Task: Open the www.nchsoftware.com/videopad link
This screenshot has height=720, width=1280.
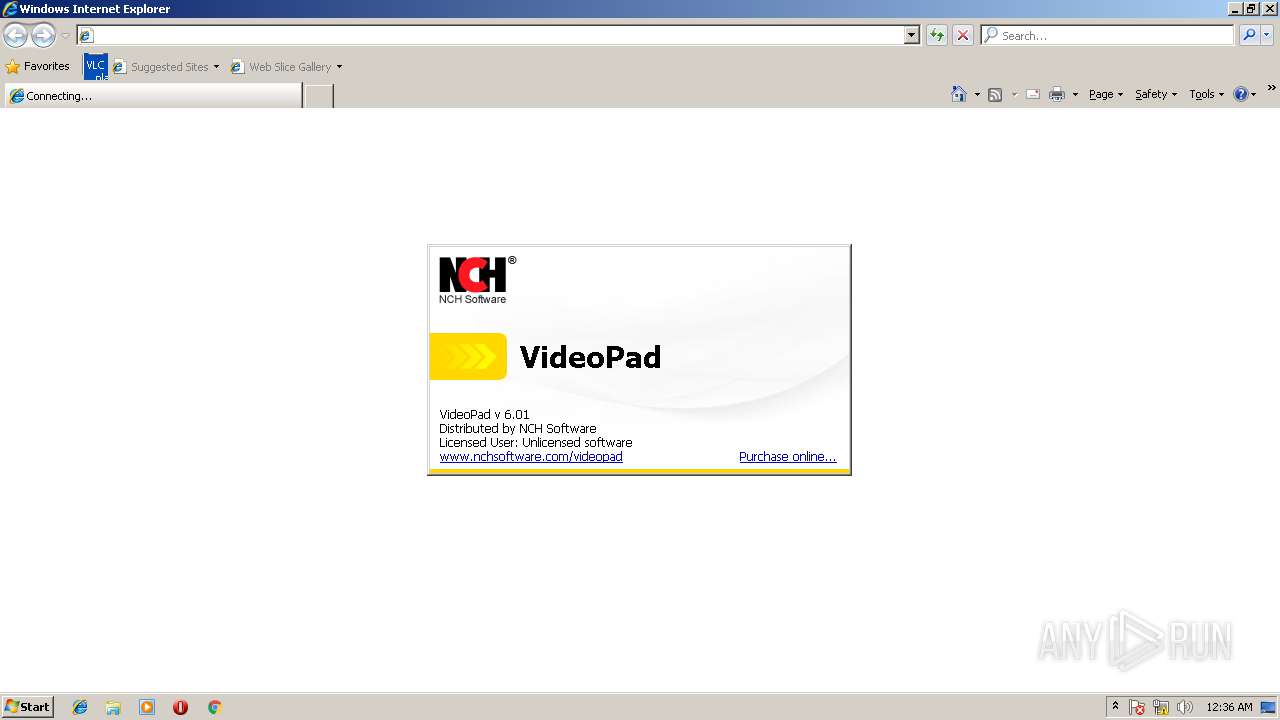Action: click(531, 457)
